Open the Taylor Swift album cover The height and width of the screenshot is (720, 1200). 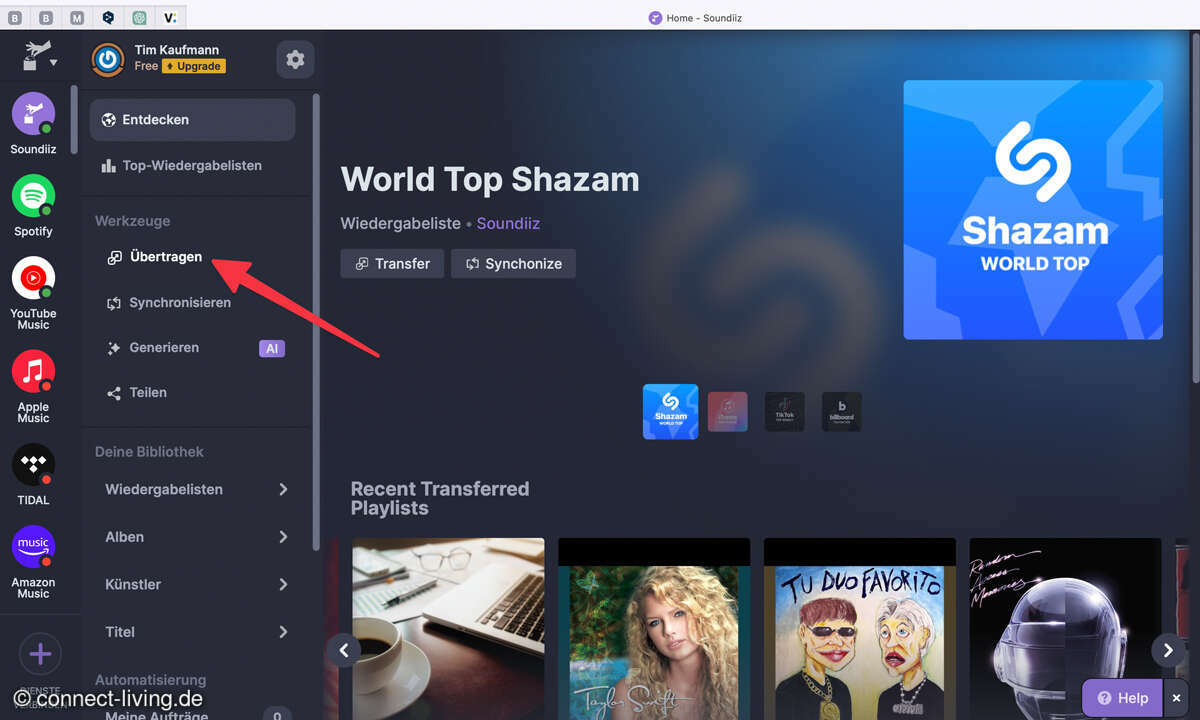point(654,629)
